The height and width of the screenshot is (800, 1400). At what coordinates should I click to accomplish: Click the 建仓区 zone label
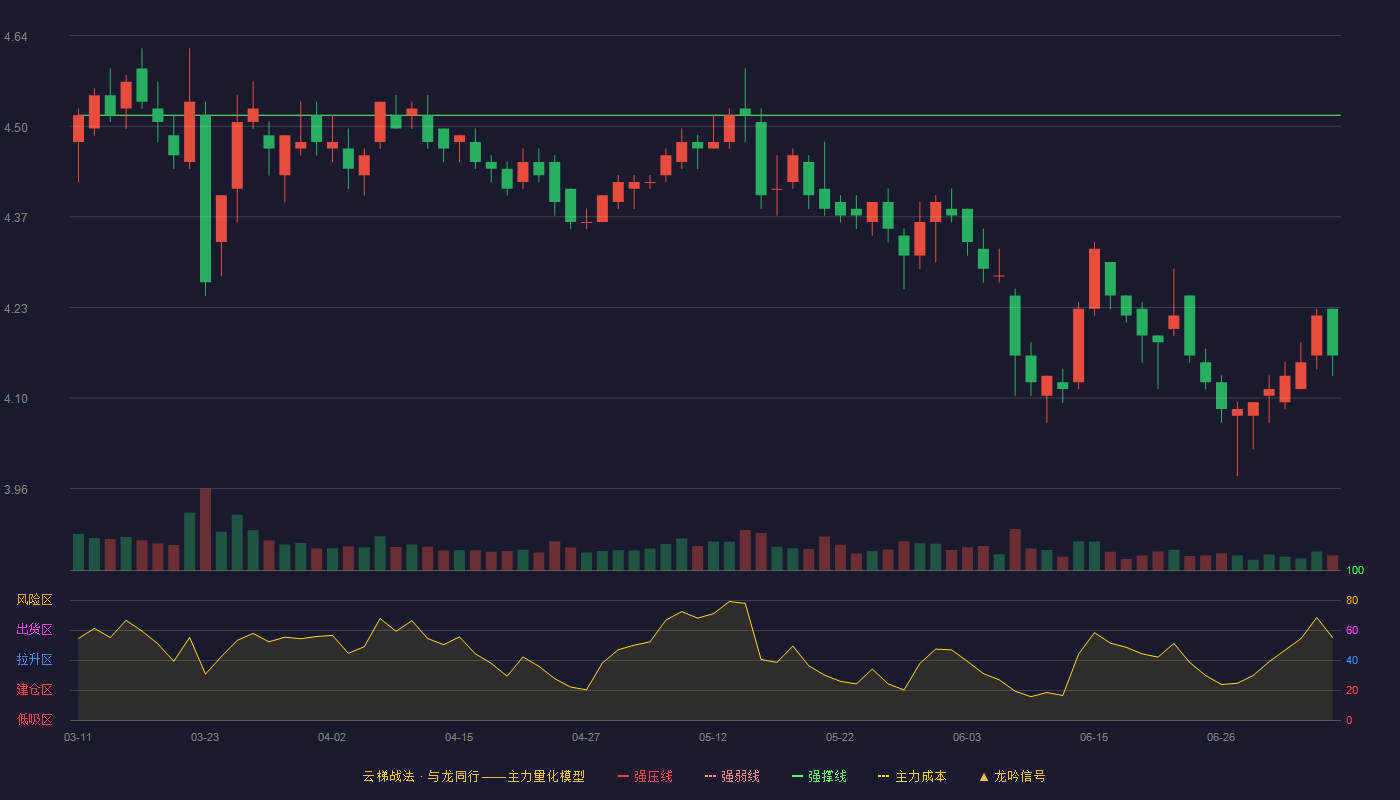(34, 690)
